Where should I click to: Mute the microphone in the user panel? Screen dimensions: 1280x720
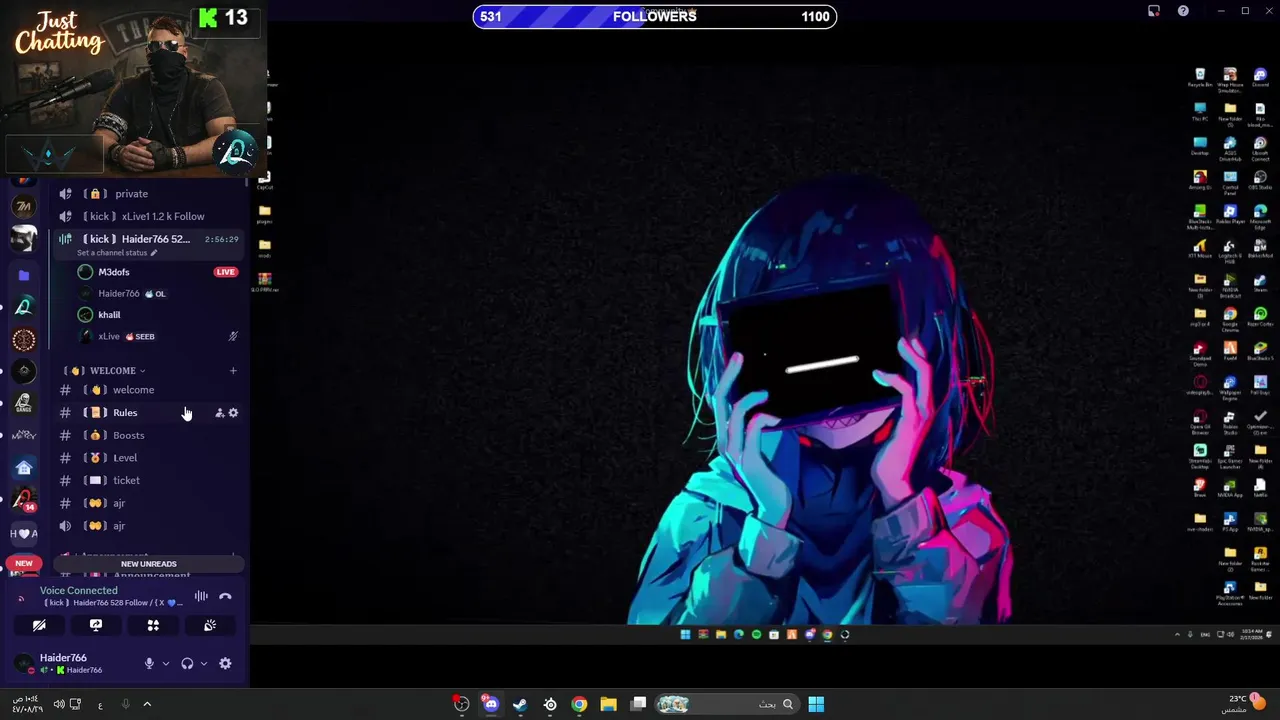point(149,664)
